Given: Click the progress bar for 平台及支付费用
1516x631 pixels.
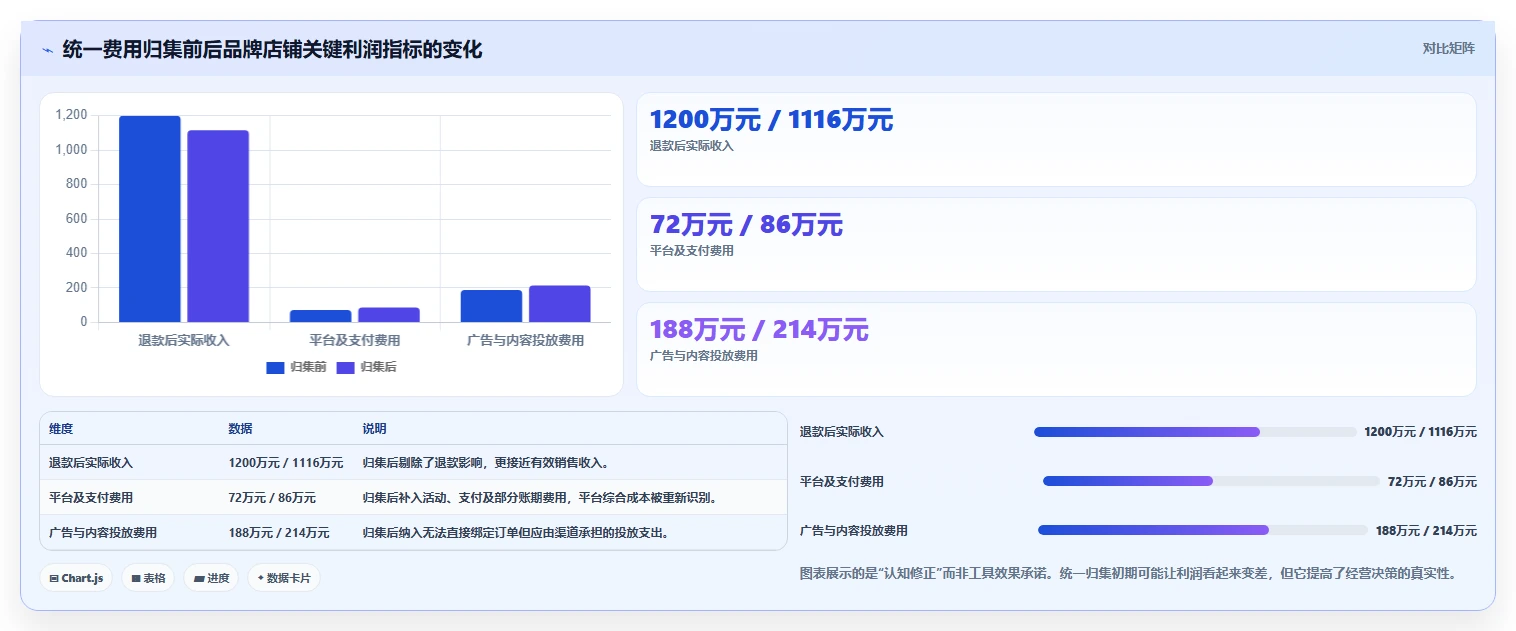Looking at the screenshot, I should pyautogui.click(x=1211, y=481).
